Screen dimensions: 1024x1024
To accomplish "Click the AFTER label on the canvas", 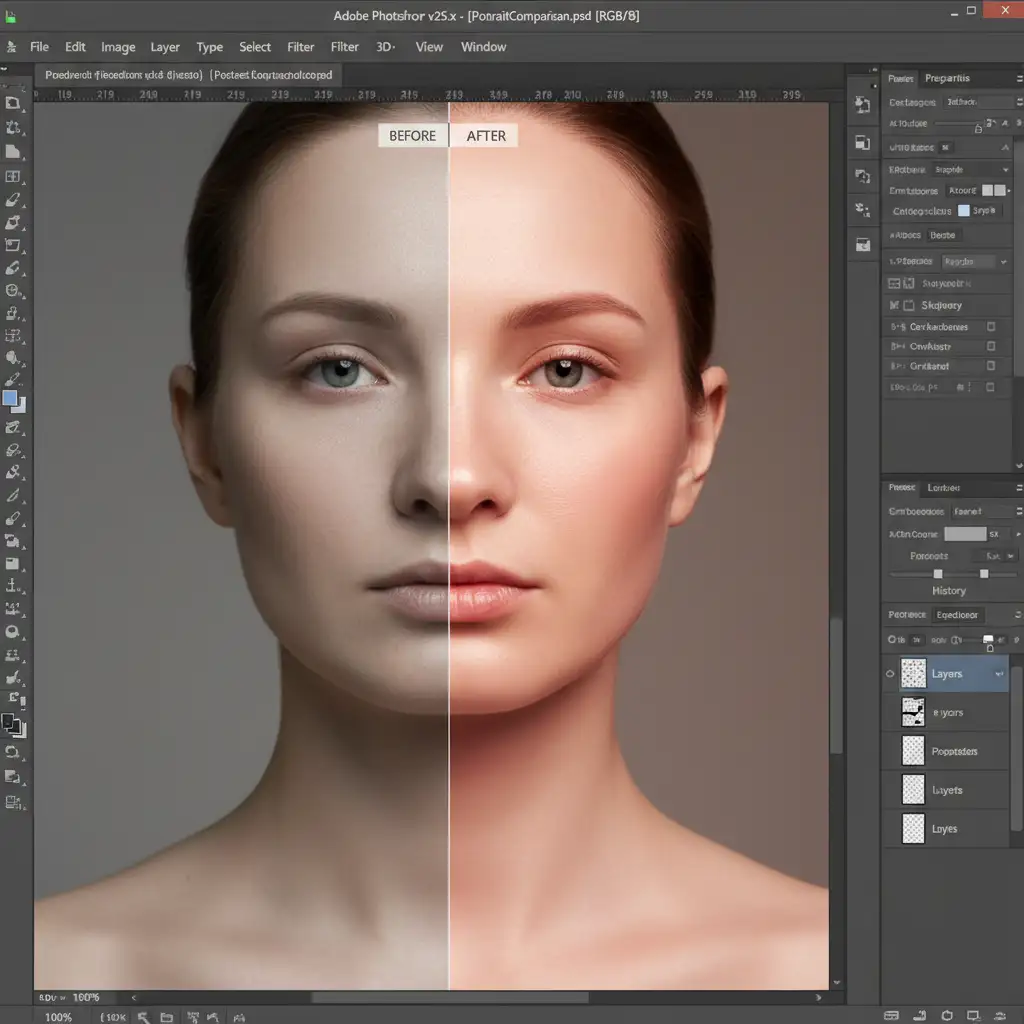I will tap(486, 136).
